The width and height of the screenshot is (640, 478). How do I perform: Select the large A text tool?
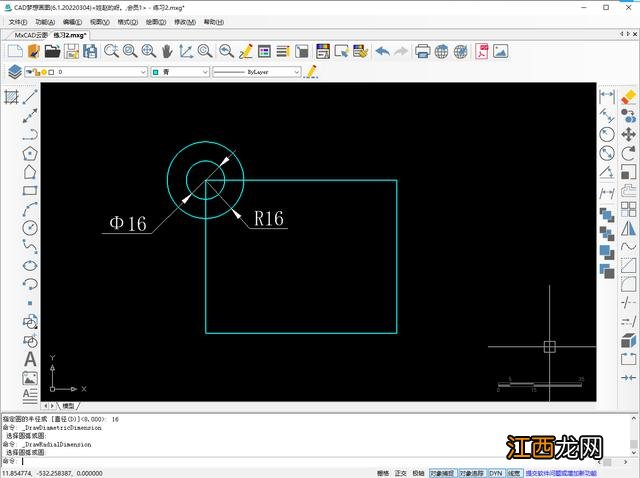tap(30, 359)
